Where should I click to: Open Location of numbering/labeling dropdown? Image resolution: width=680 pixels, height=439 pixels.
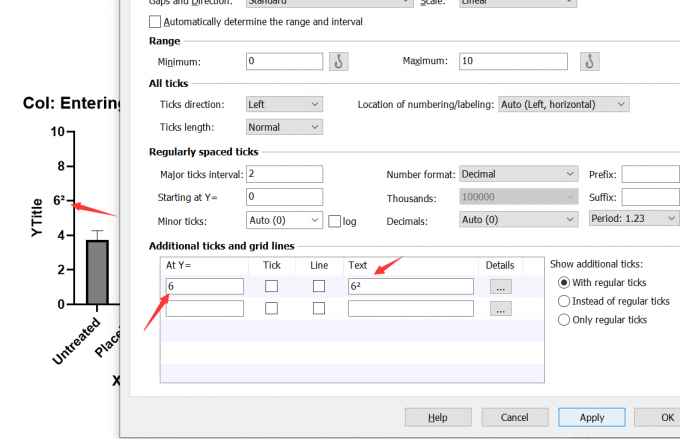[564, 104]
